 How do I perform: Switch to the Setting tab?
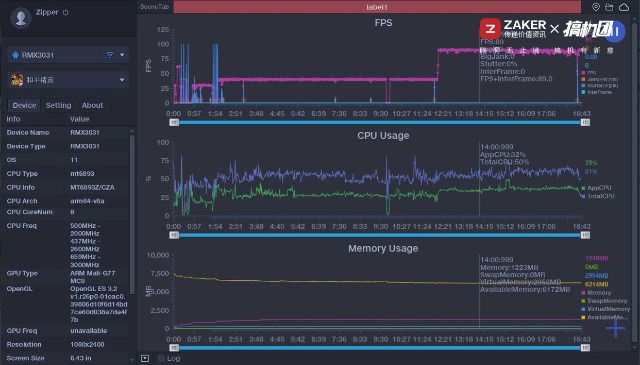[58, 105]
